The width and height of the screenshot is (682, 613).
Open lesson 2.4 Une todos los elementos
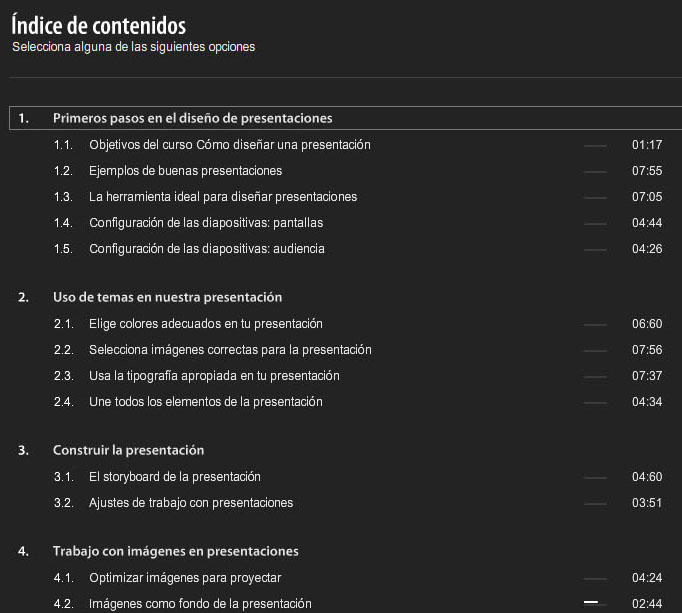[205, 402]
